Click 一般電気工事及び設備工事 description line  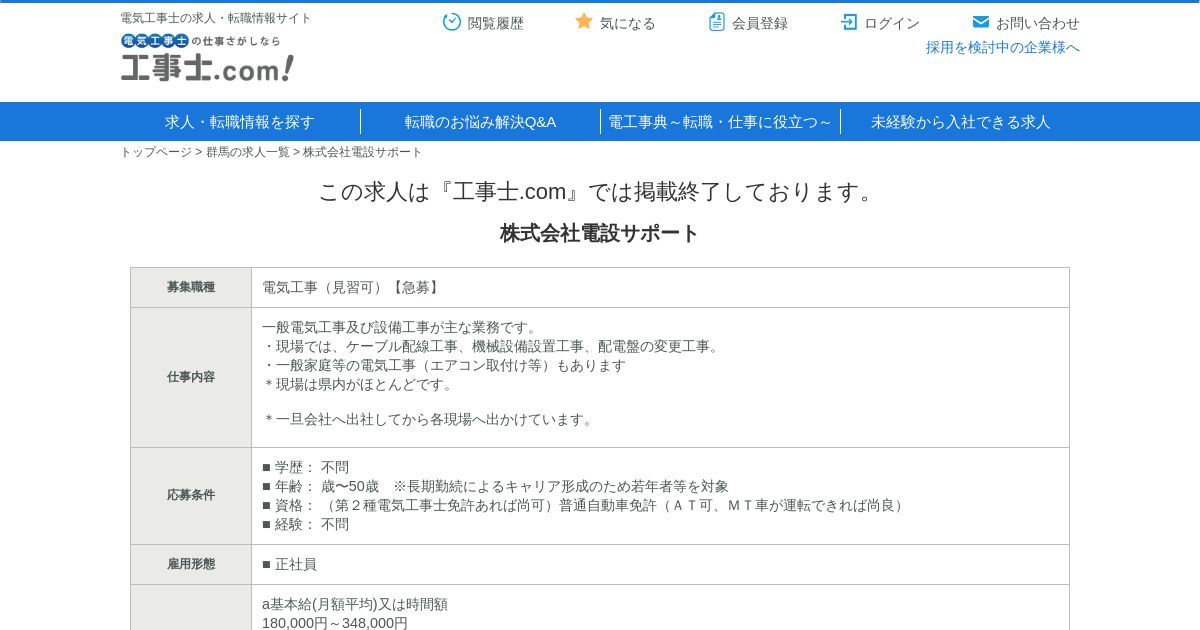point(402,327)
